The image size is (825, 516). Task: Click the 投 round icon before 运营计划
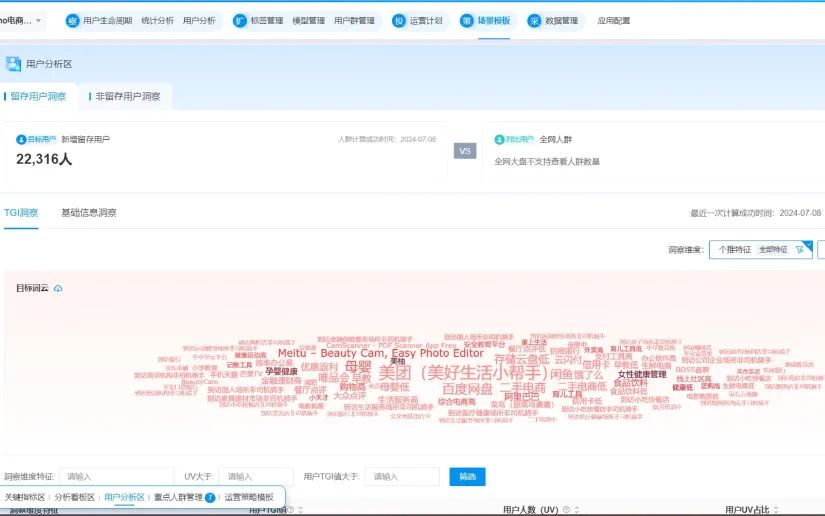pos(399,21)
